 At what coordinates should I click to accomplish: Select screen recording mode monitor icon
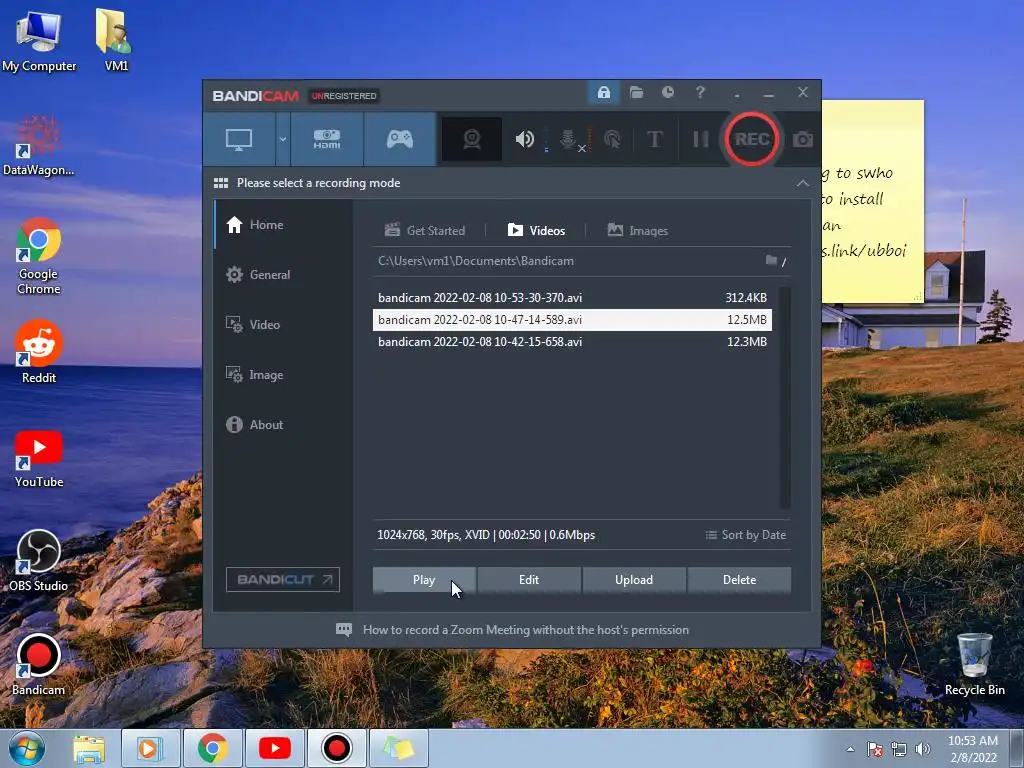pyautogui.click(x=239, y=139)
